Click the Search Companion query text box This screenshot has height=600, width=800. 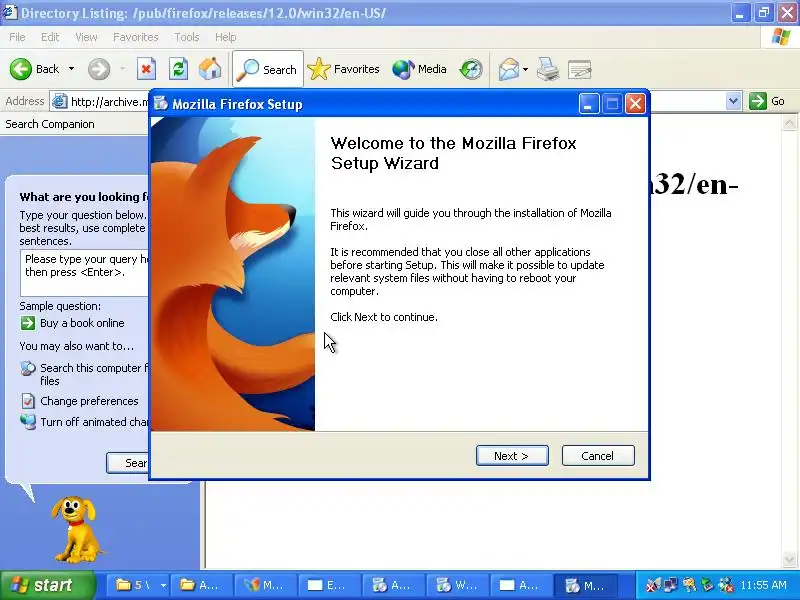tap(85, 272)
